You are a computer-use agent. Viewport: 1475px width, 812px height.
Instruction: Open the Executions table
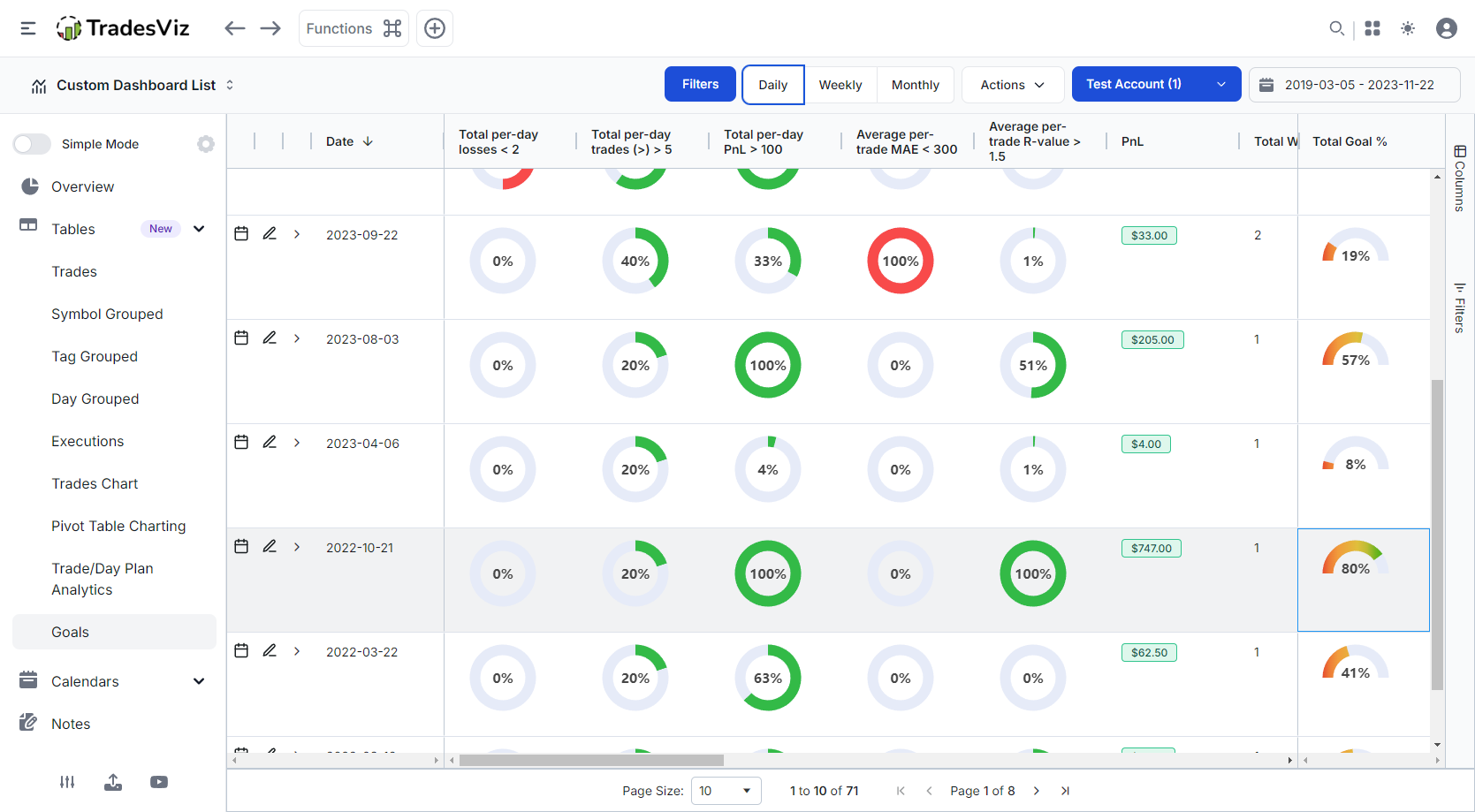pos(87,441)
